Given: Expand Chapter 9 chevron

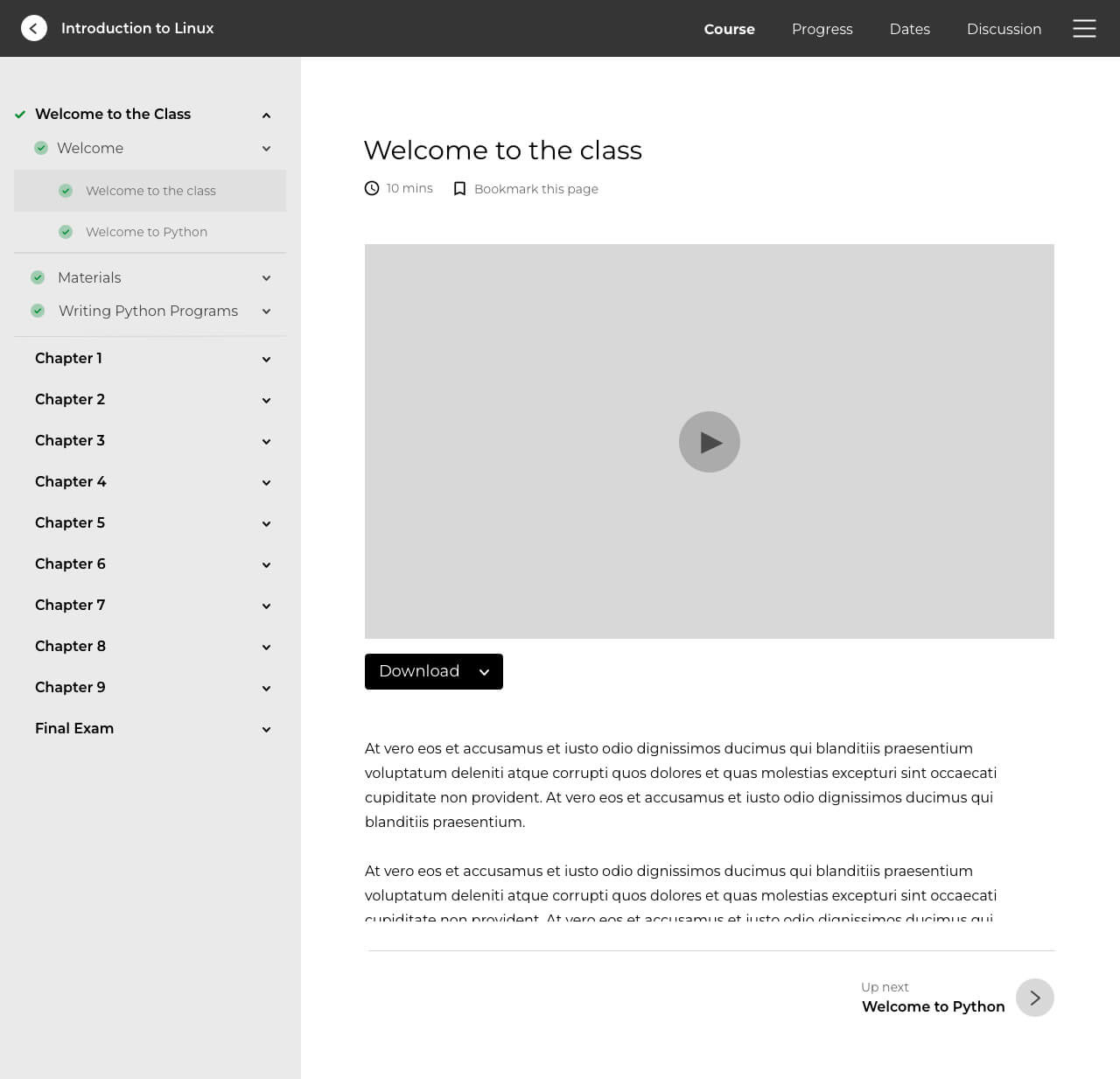Looking at the screenshot, I should point(266,688).
